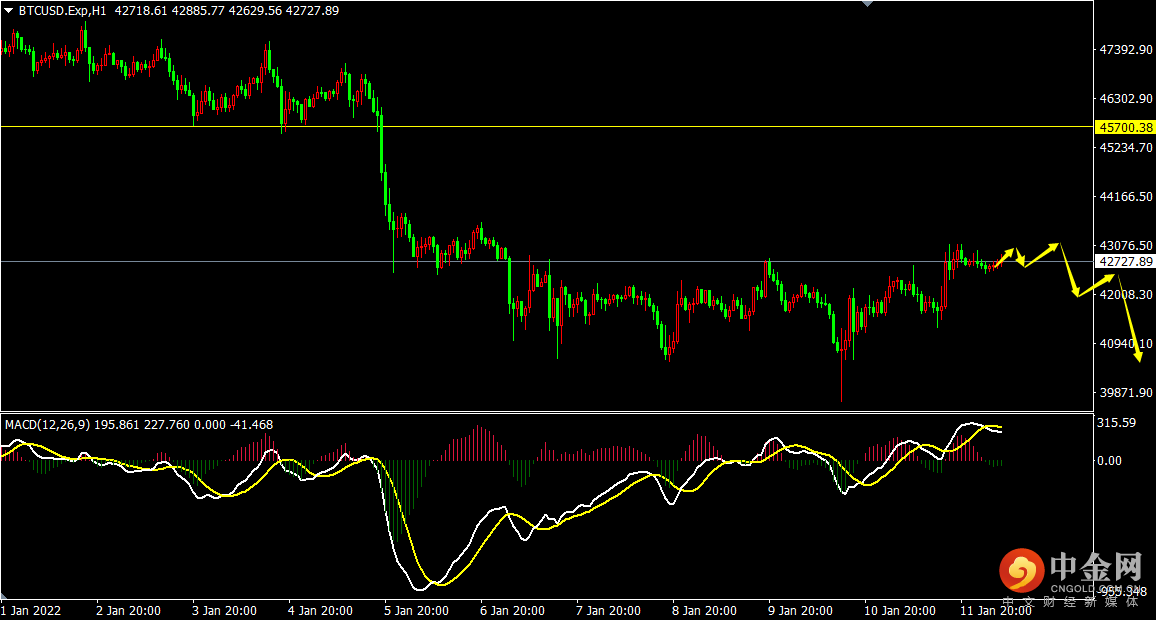Click the 47392.90 price axis label
The height and width of the screenshot is (620, 1156).
click(x=1126, y=49)
